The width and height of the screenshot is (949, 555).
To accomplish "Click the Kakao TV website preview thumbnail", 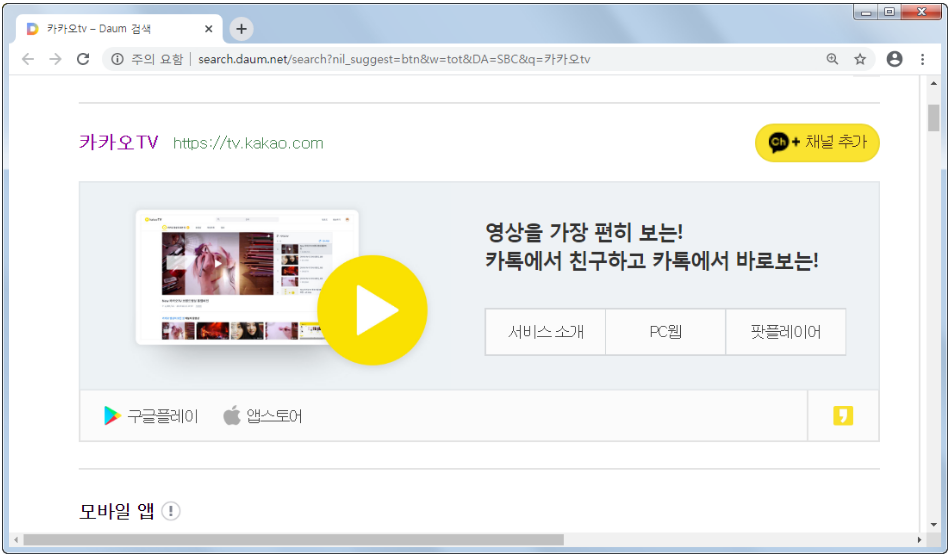I will (x=247, y=277).
